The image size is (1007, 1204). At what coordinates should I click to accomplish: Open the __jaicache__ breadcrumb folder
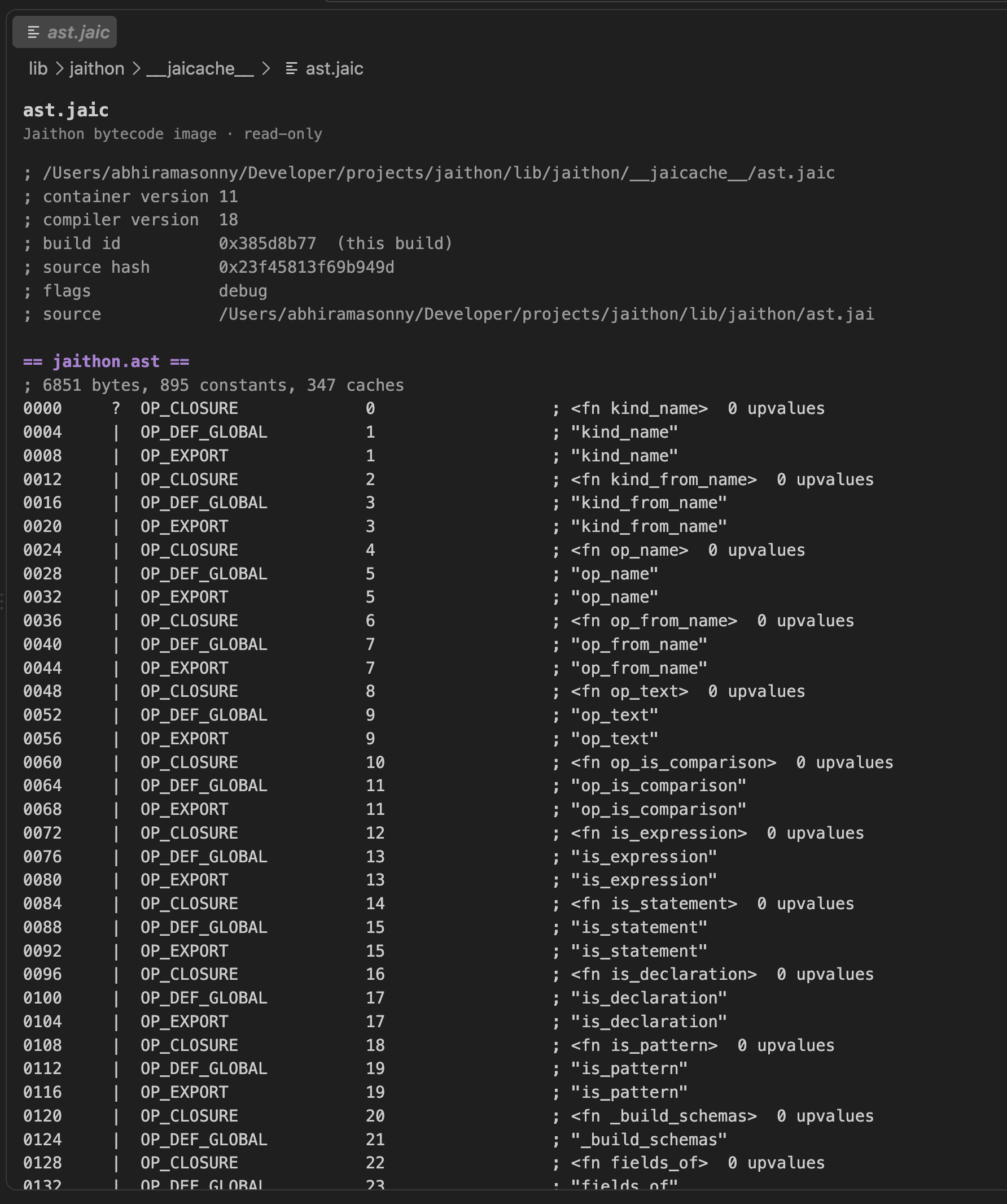[x=200, y=69]
